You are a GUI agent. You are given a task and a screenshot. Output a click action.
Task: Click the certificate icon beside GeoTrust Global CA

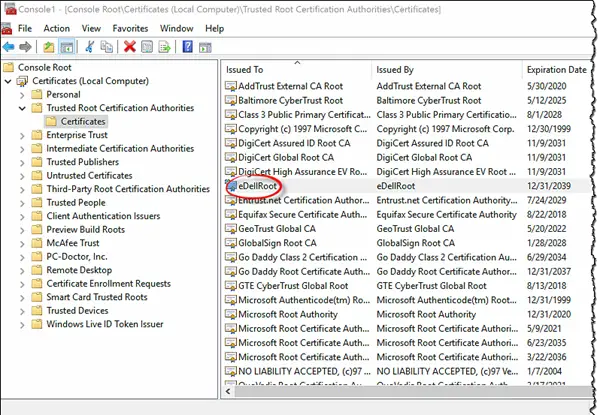pos(231,229)
